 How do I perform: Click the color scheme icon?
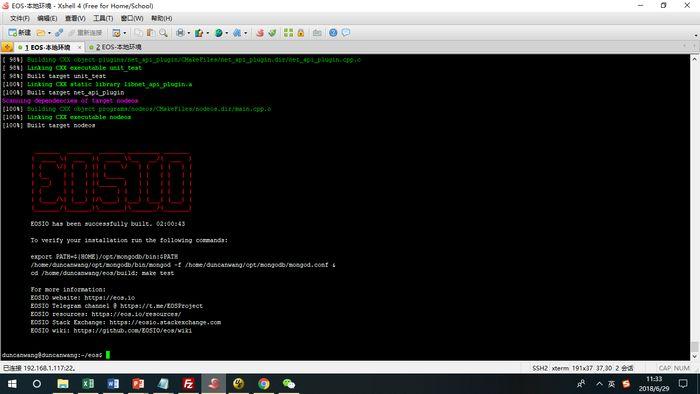tap(199, 33)
